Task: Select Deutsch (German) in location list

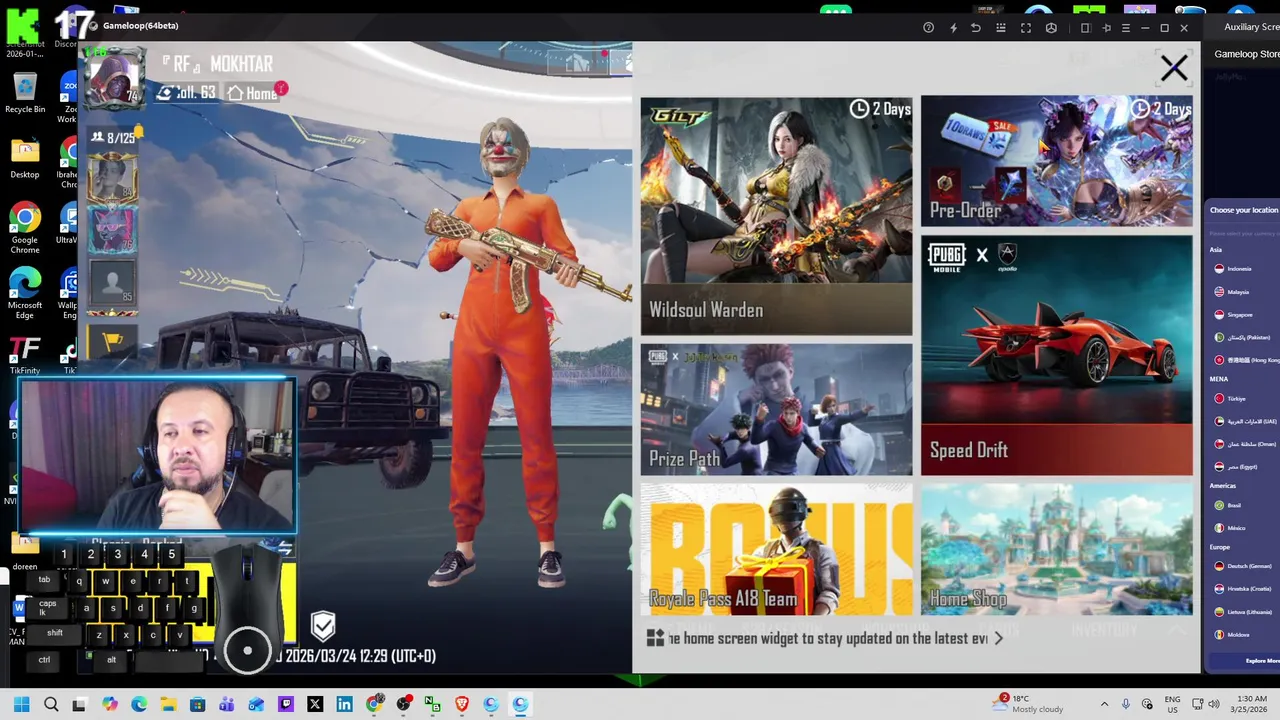Action: point(1243,566)
